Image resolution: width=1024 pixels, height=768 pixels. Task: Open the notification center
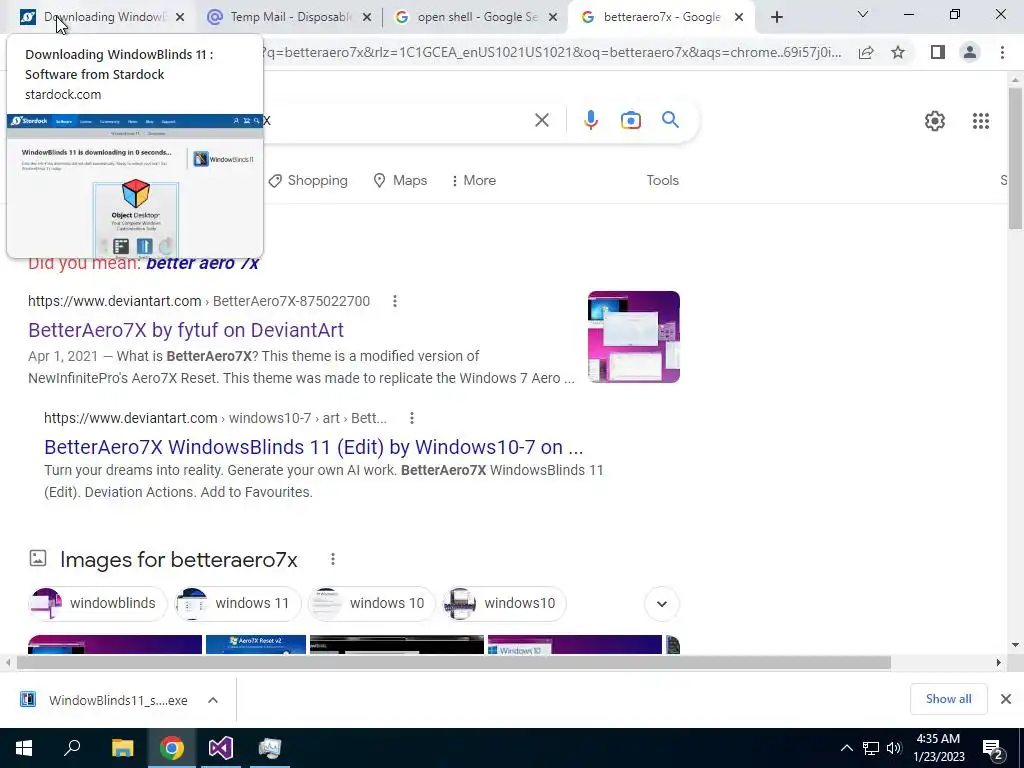click(993, 748)
